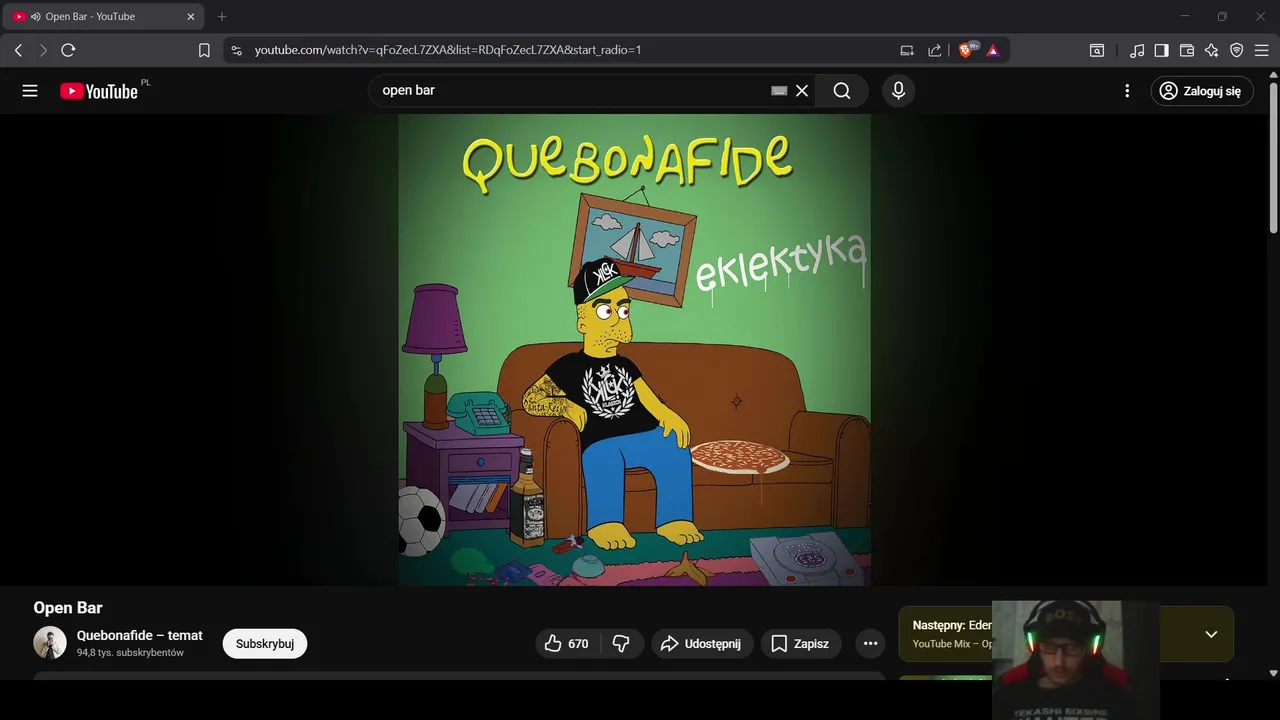Save the video with Zapisz
This screenshot has width=1280, height=720.
point(801,644)
